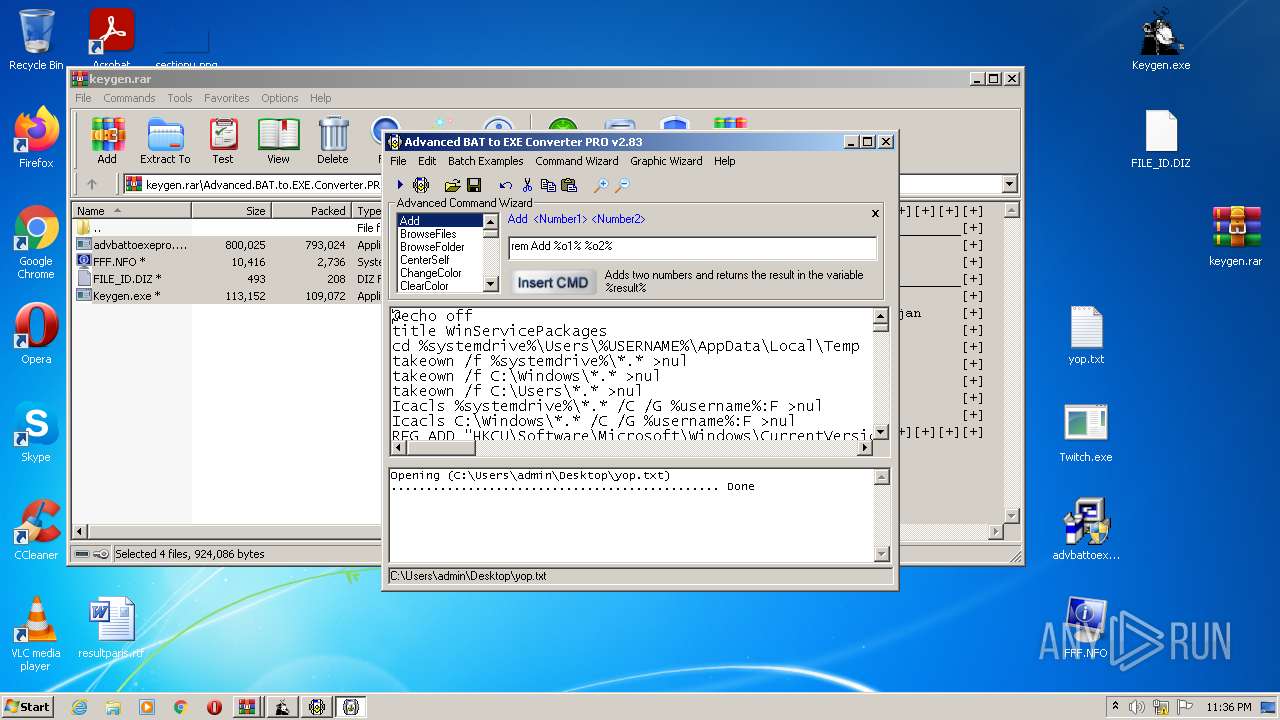The image size is (1280, 720).
Task: Zoom out on the editor text
Action: [622, 185]
